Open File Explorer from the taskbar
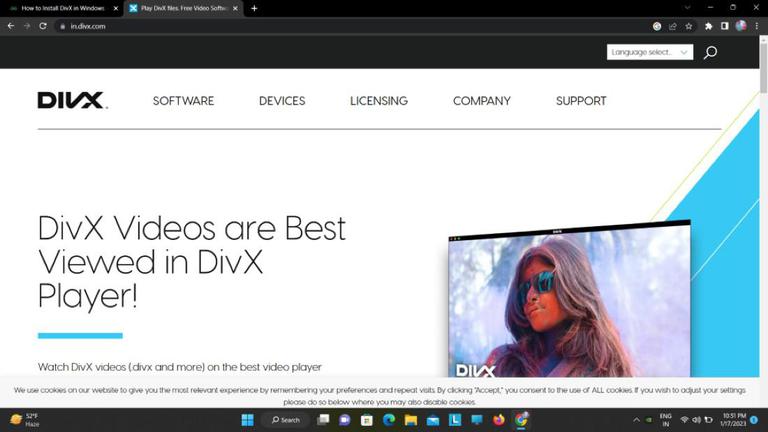768x432 pixels. click(411, 420)
